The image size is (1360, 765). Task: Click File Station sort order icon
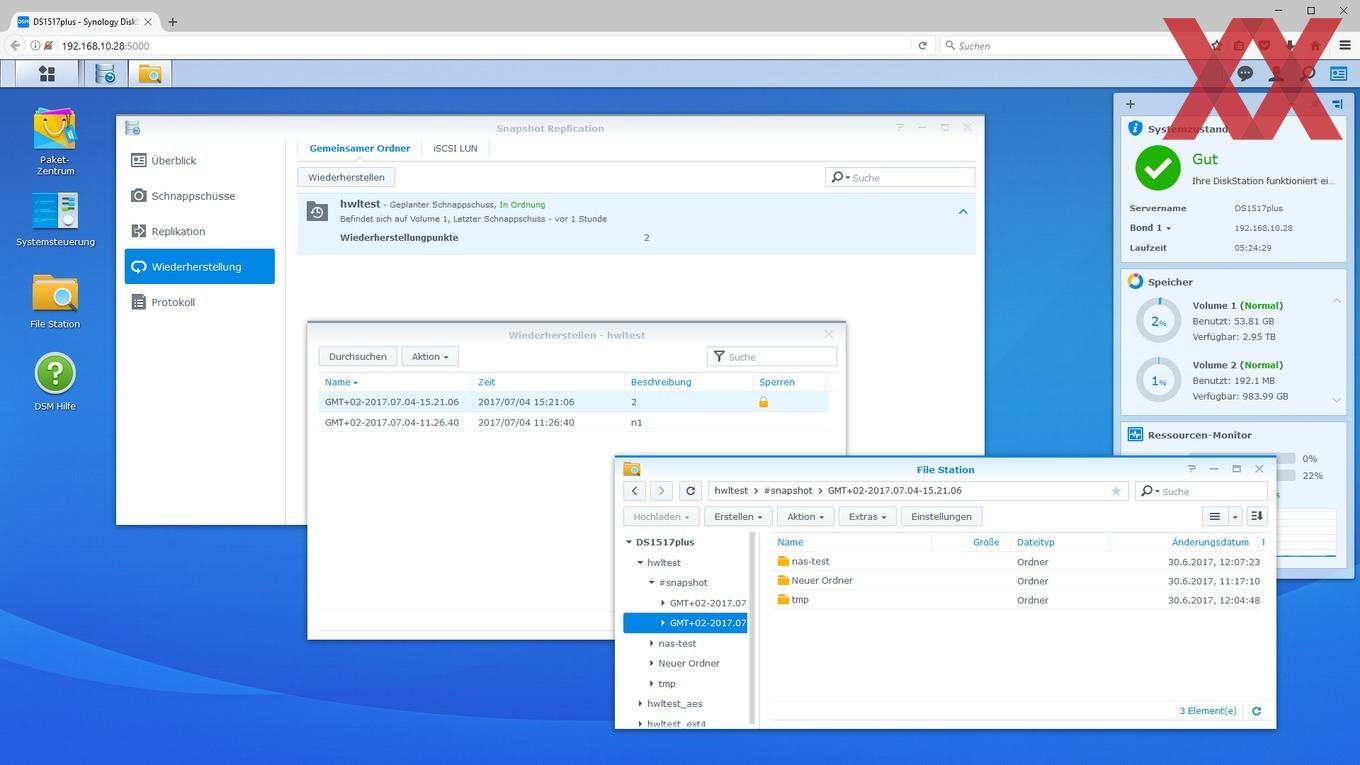click(1257, 516)
